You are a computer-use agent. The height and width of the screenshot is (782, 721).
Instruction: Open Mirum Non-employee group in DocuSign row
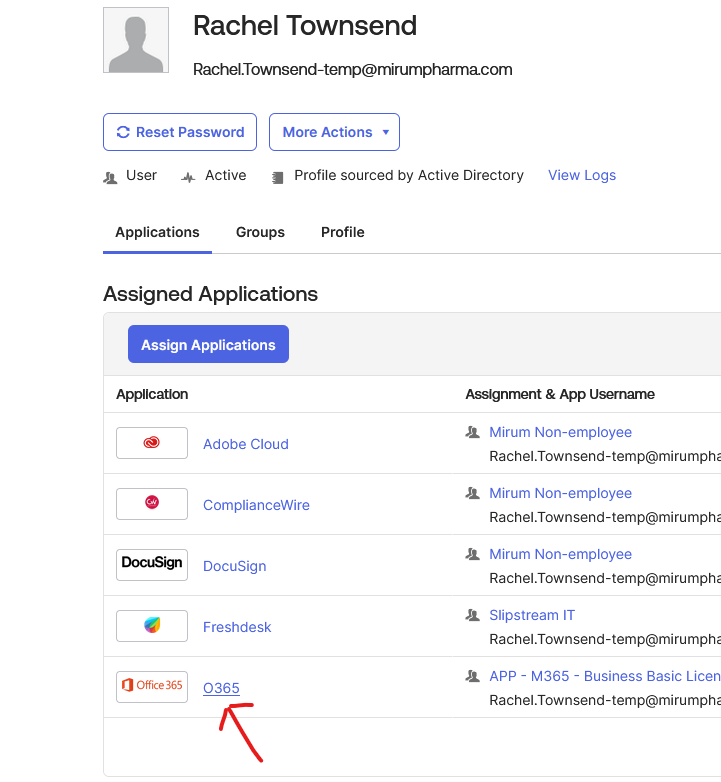[560, 554]
